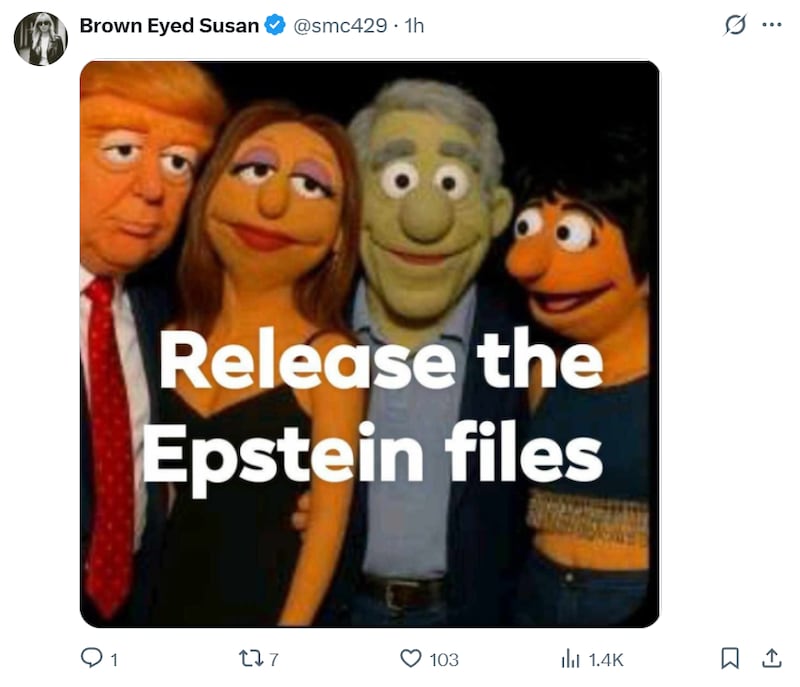View who liked by clicking 103
This screenshot has height=687, width=800.
[446, 660]
